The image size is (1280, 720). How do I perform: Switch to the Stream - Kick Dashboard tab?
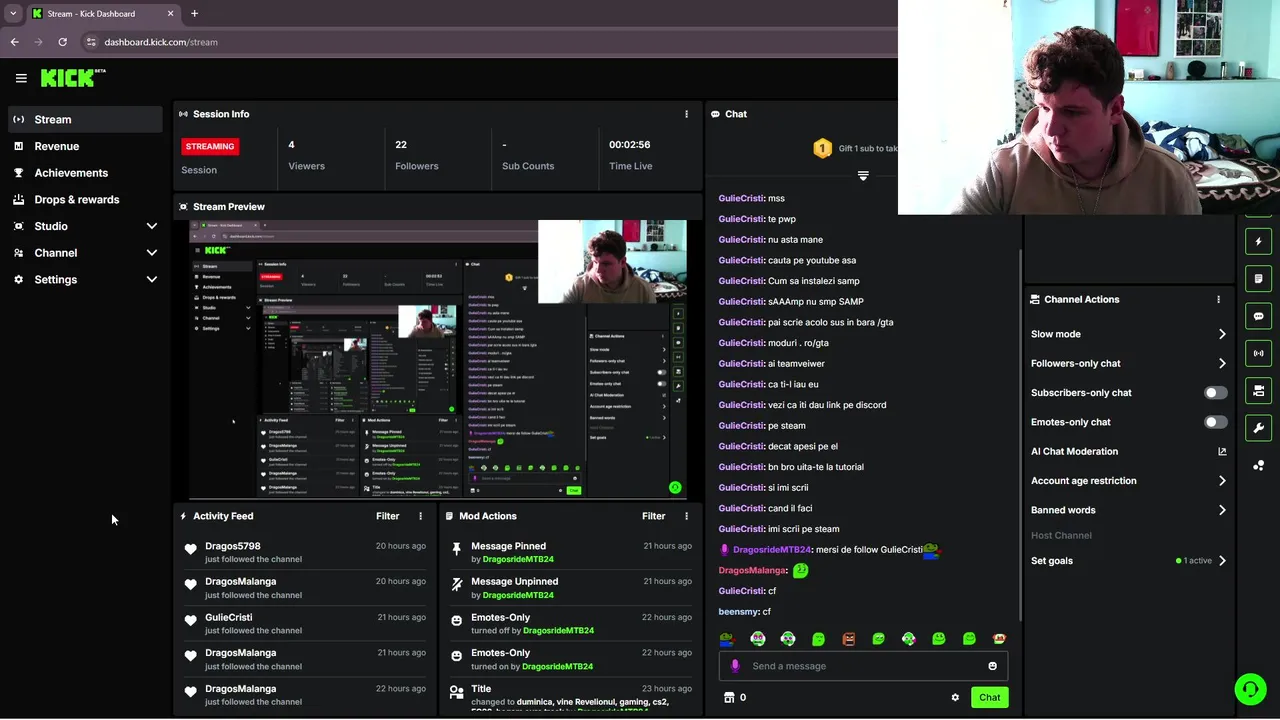click(x=103, y=14)
